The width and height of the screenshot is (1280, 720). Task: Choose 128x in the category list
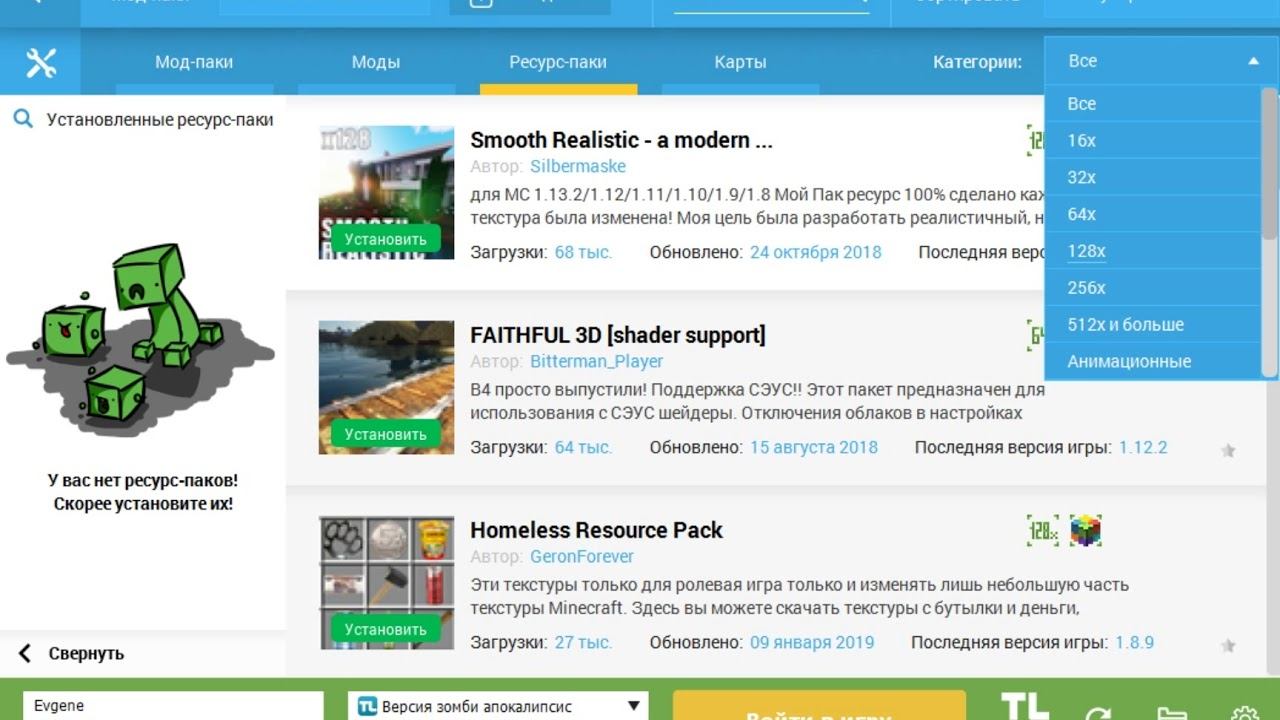tap(1153, 251)
